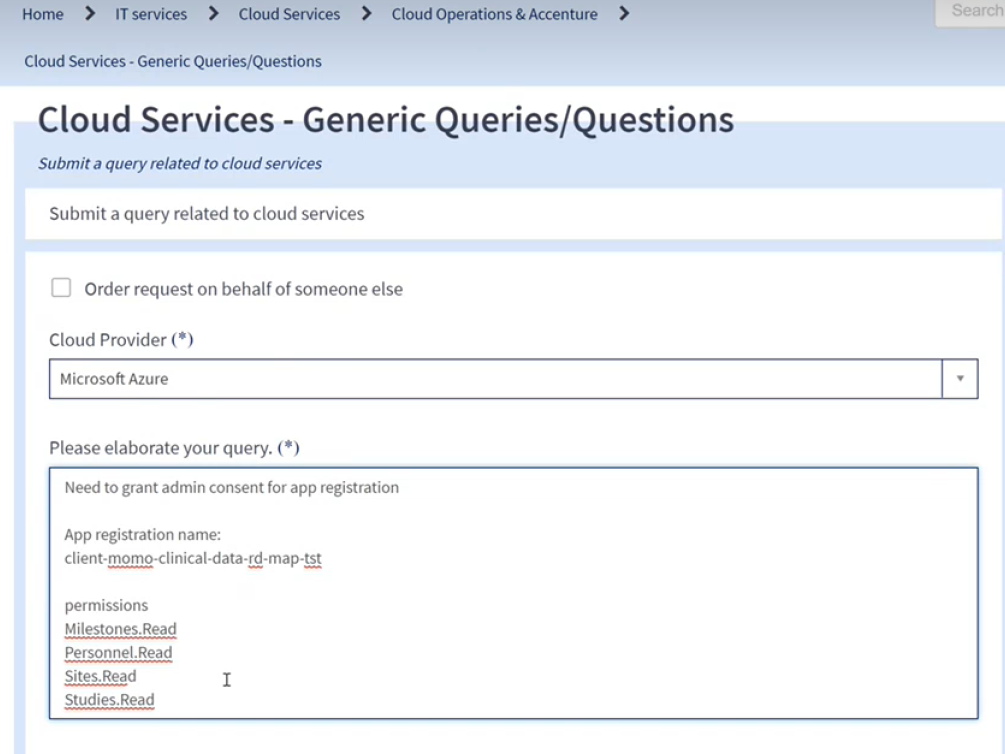Click the Cloud Services - Generic Queries/Questions heading
Screen dimensions: 1005x754
click(x=386, y=120)
